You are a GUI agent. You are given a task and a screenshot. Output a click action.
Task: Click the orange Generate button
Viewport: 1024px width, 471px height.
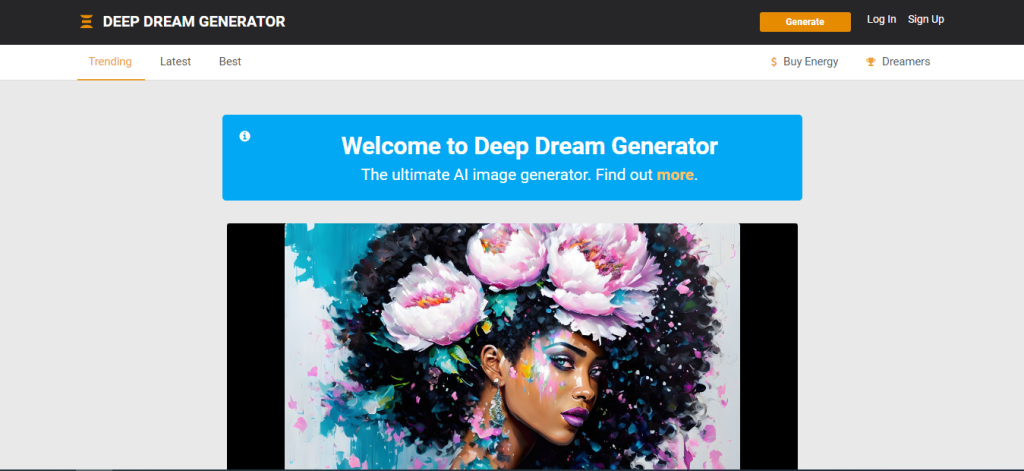point(805,22)
